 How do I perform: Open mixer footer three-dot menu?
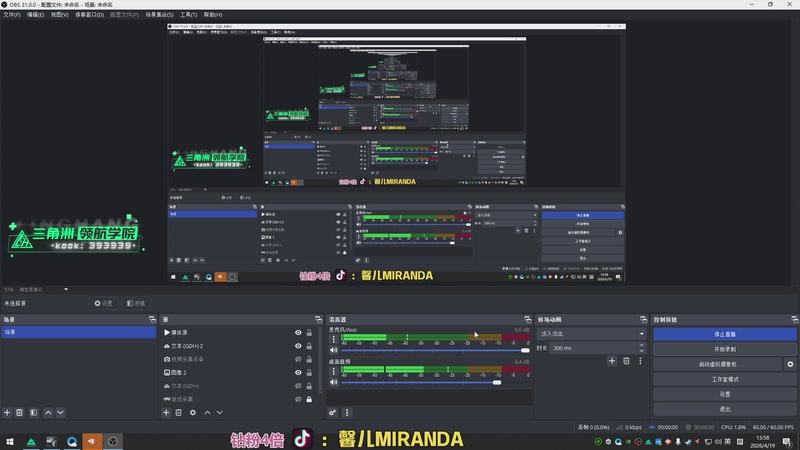coord(347,412)
